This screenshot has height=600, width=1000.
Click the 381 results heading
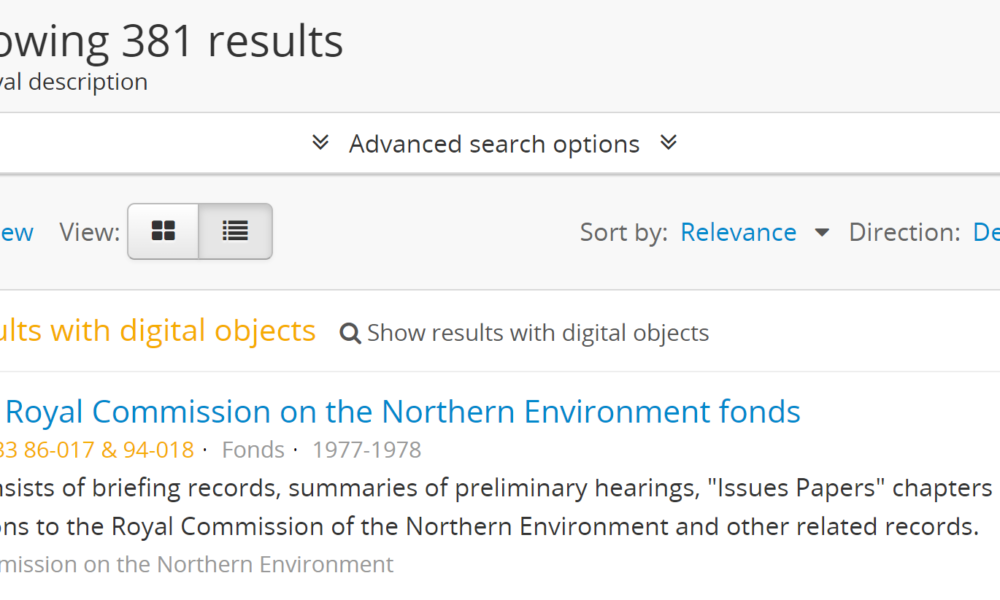pos(170,42)
